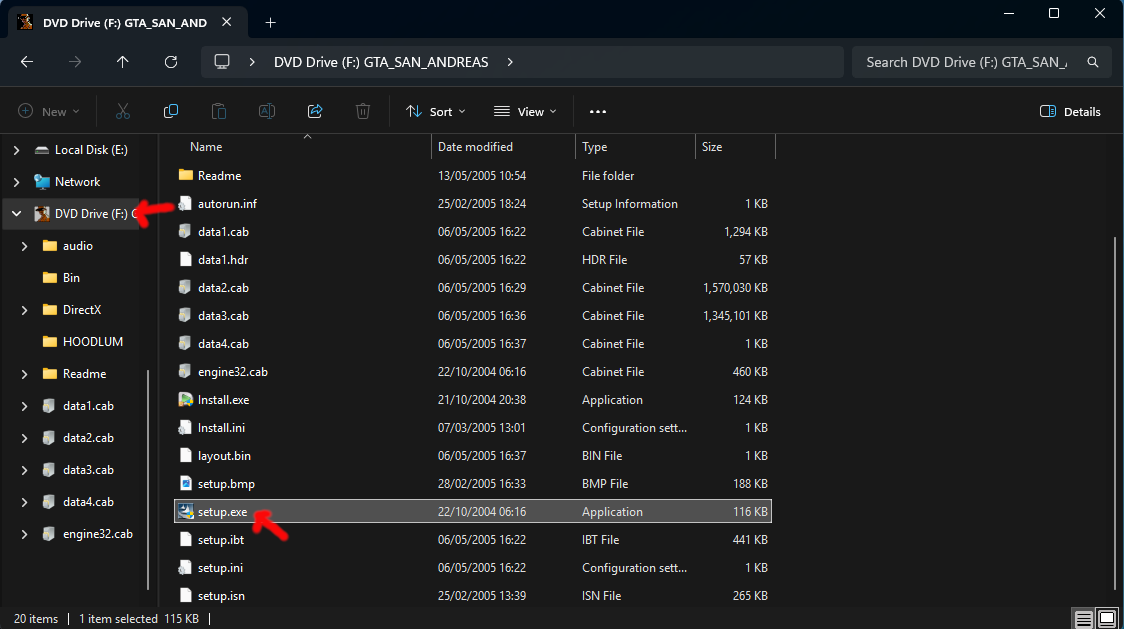Click the Paste clipboard icon
Screen dimensions: 1124x629
tap(219, 111)
